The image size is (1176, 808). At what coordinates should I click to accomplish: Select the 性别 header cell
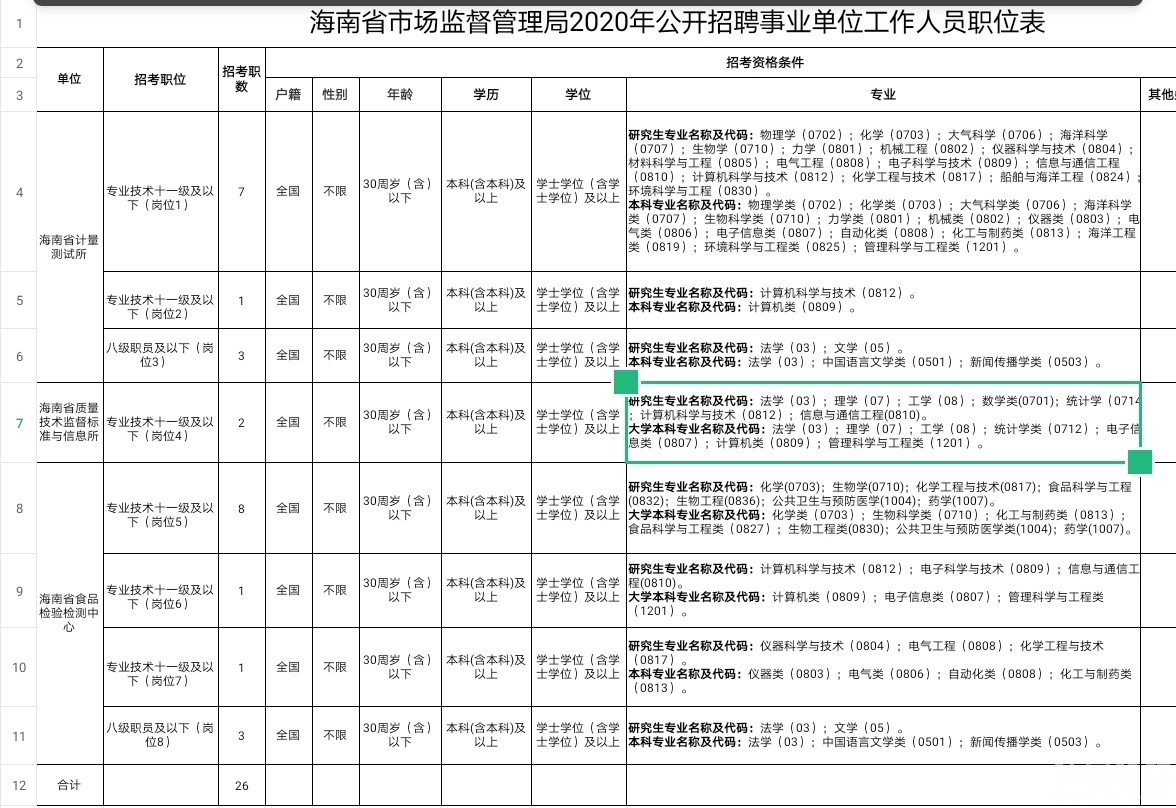(x=335, y=95)
